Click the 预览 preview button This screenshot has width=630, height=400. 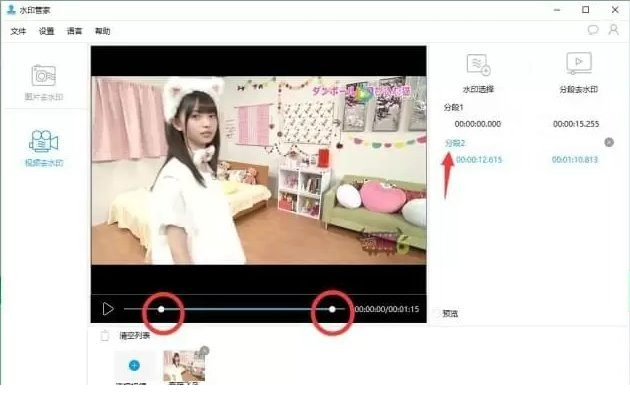click(450, 313)
